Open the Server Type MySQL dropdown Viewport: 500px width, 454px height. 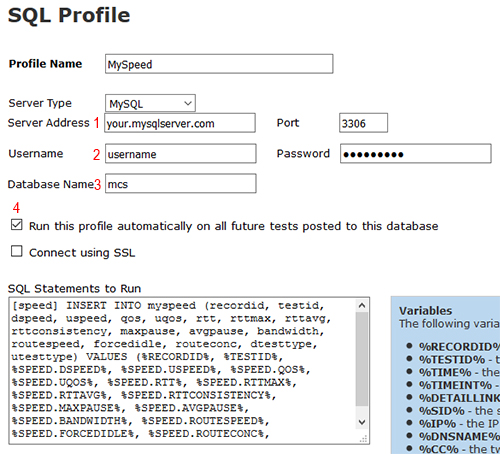point(150,103)
